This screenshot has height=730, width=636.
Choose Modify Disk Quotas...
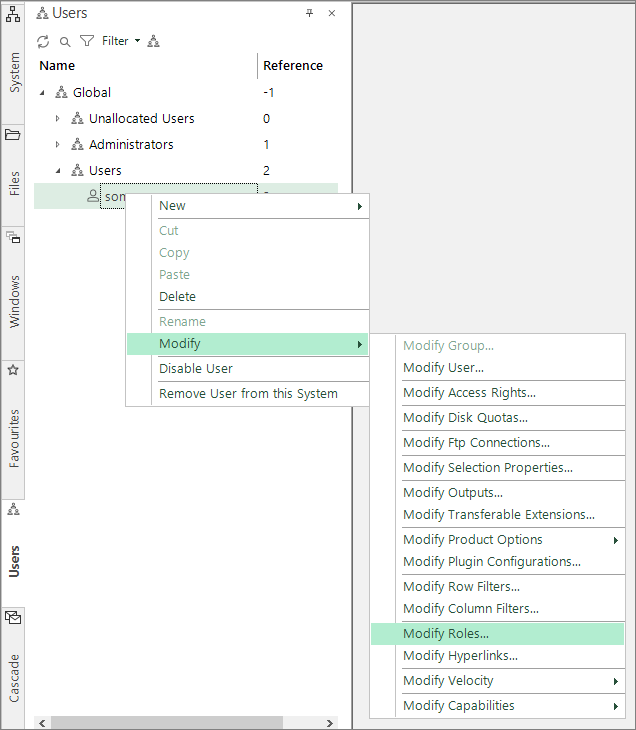click(497, 418)
